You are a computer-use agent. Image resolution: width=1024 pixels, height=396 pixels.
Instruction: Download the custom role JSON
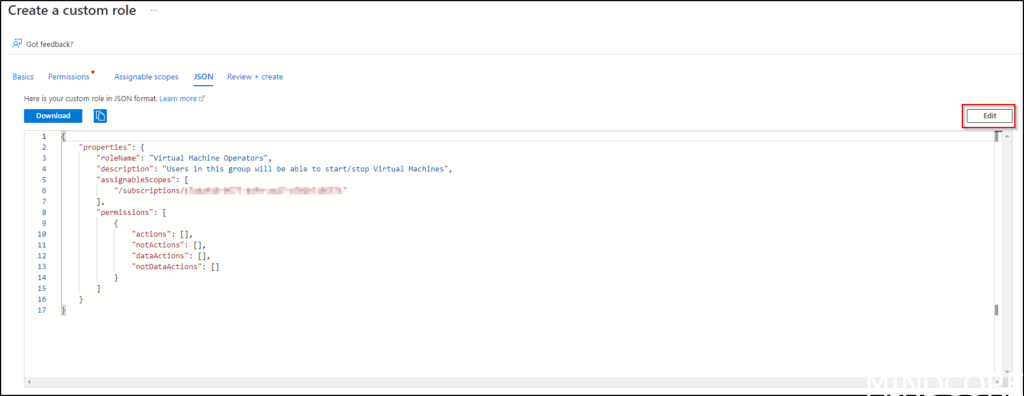53,116
